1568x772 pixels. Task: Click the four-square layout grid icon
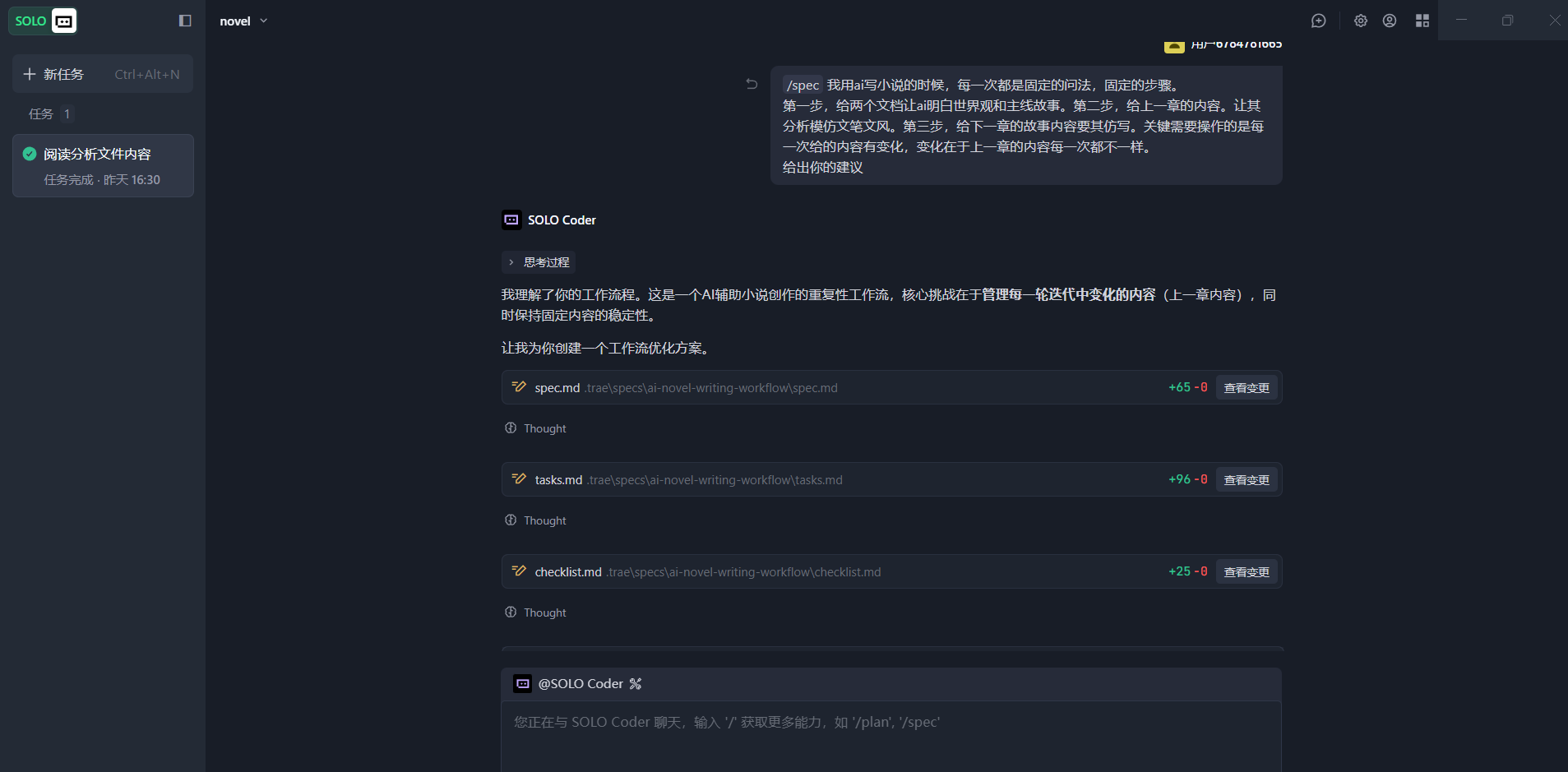[1422, 21]
